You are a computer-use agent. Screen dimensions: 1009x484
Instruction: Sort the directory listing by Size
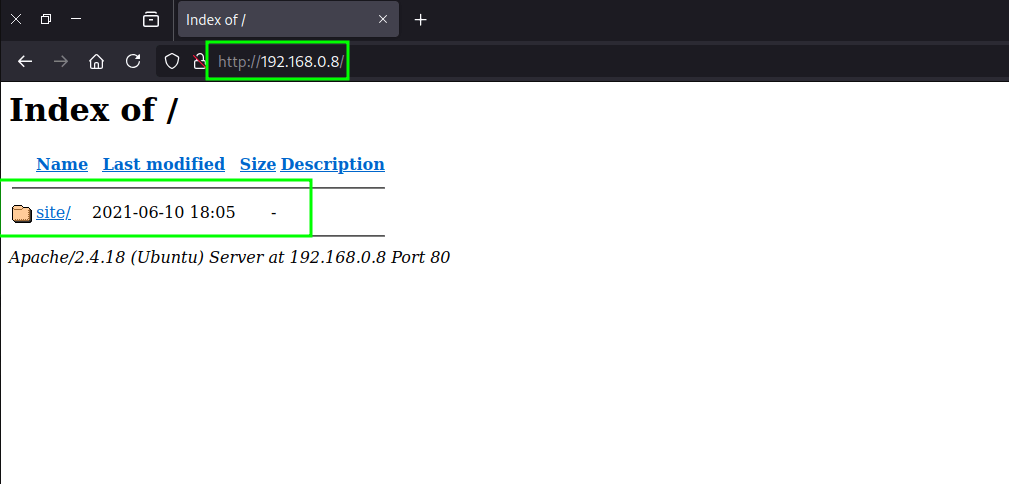(257, 164)
